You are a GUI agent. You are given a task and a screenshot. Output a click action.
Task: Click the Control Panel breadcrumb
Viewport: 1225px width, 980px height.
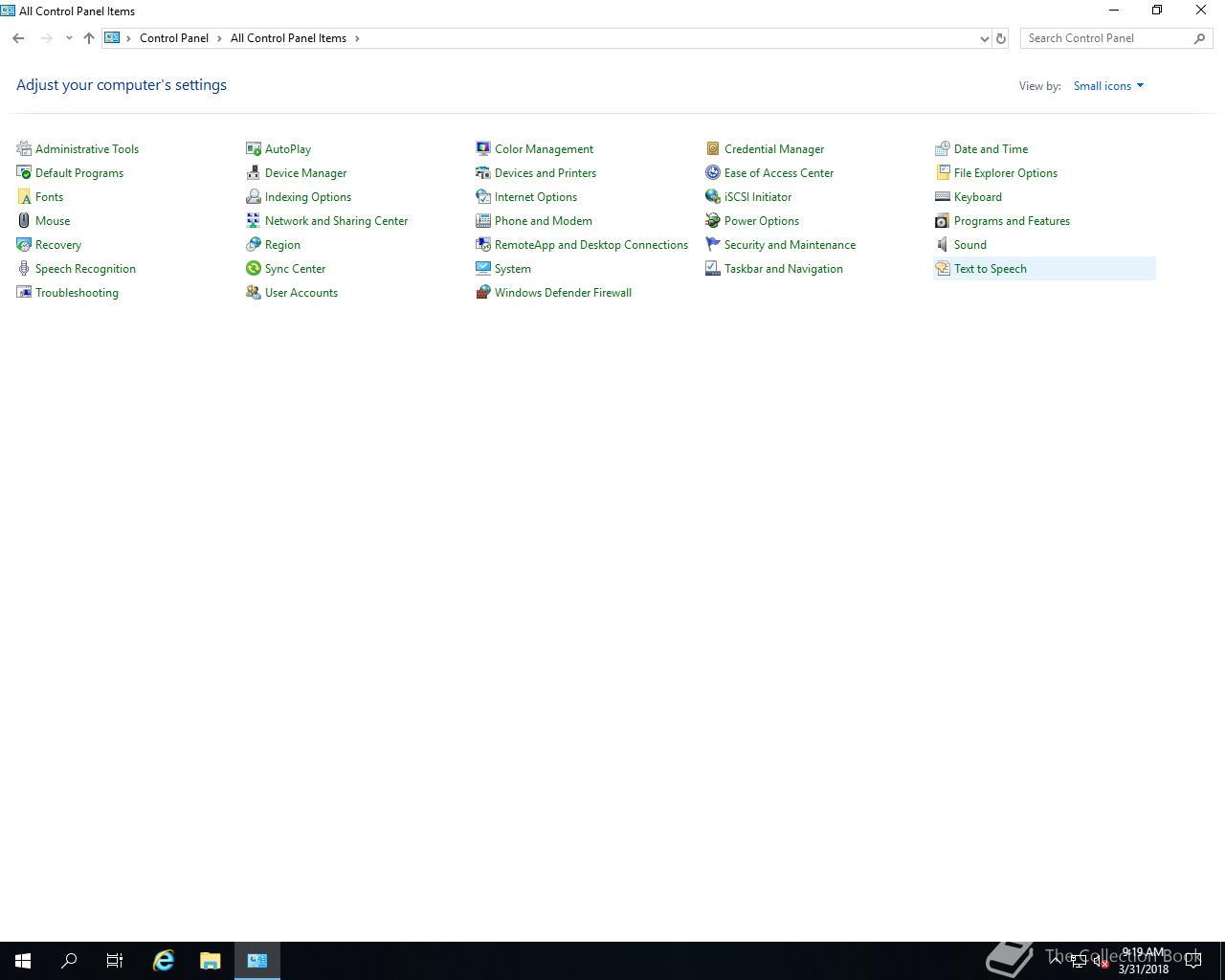click(174, 38)
